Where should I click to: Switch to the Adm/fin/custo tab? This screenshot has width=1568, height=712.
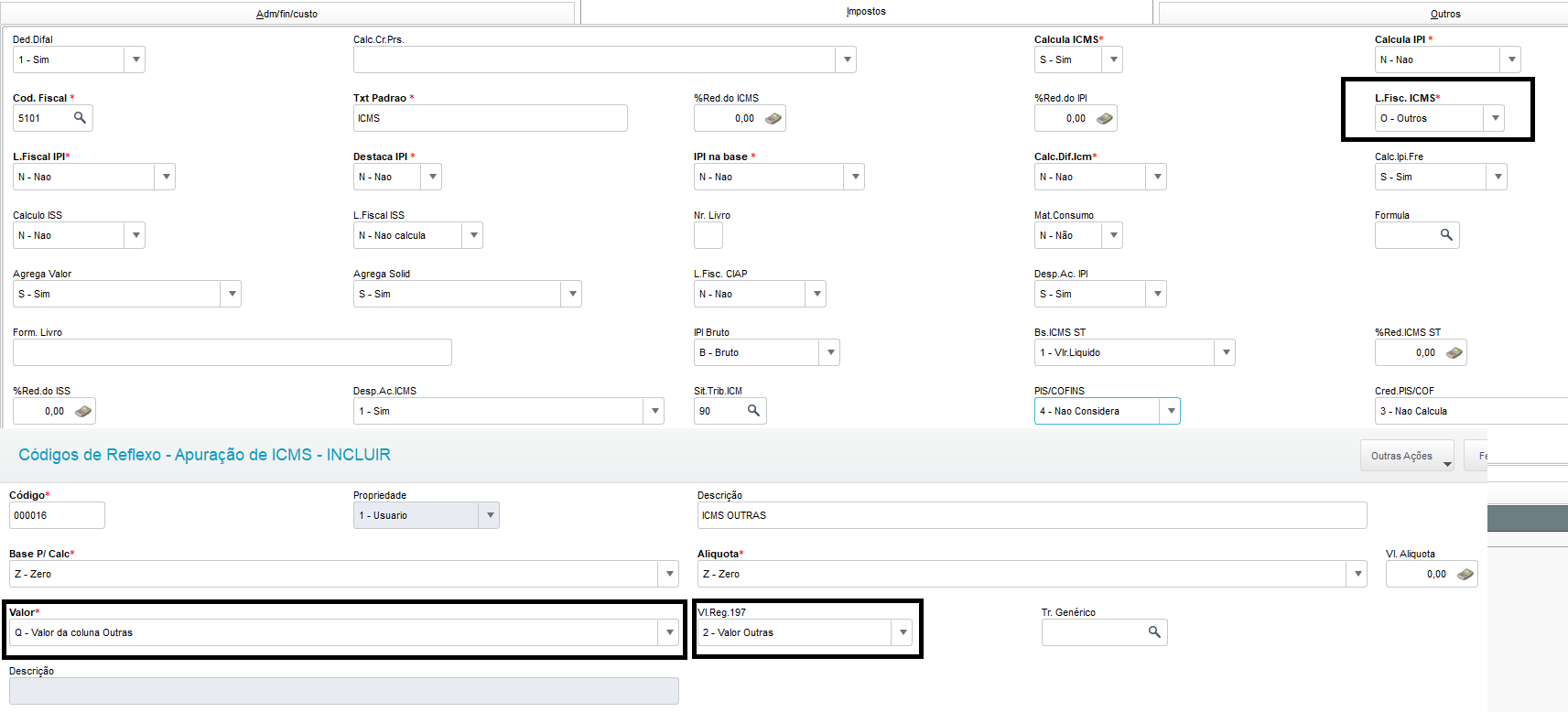pos(287,14)
